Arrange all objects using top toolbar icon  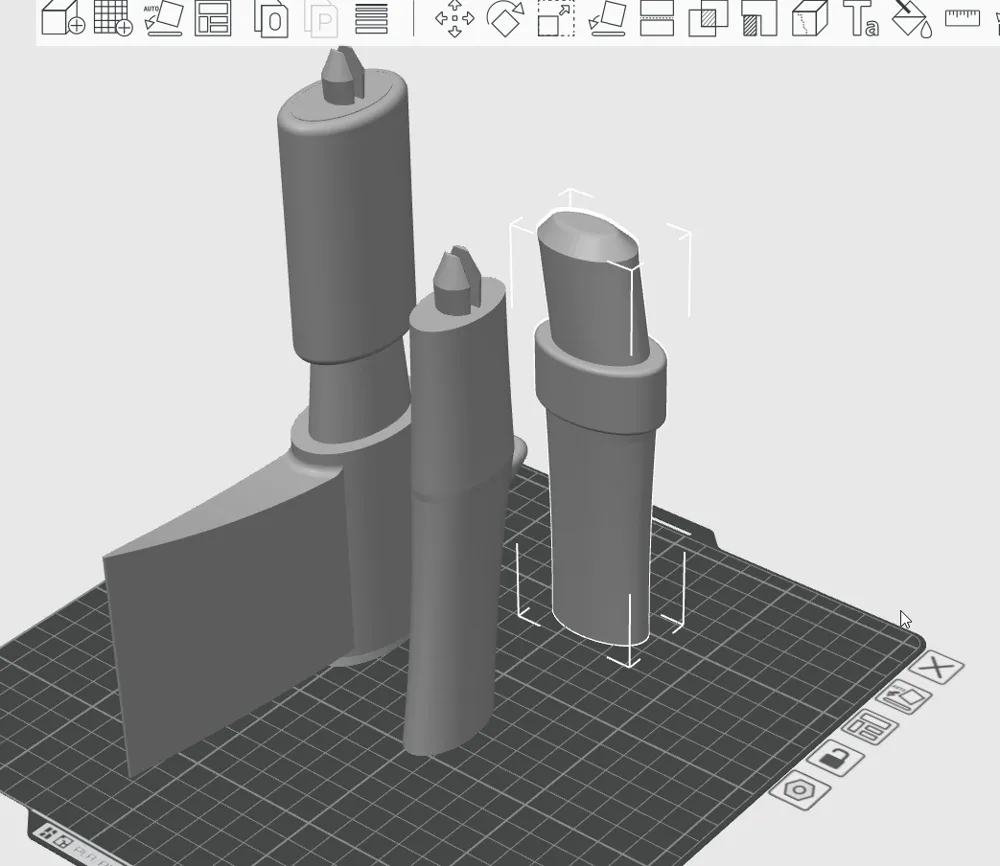213,18
